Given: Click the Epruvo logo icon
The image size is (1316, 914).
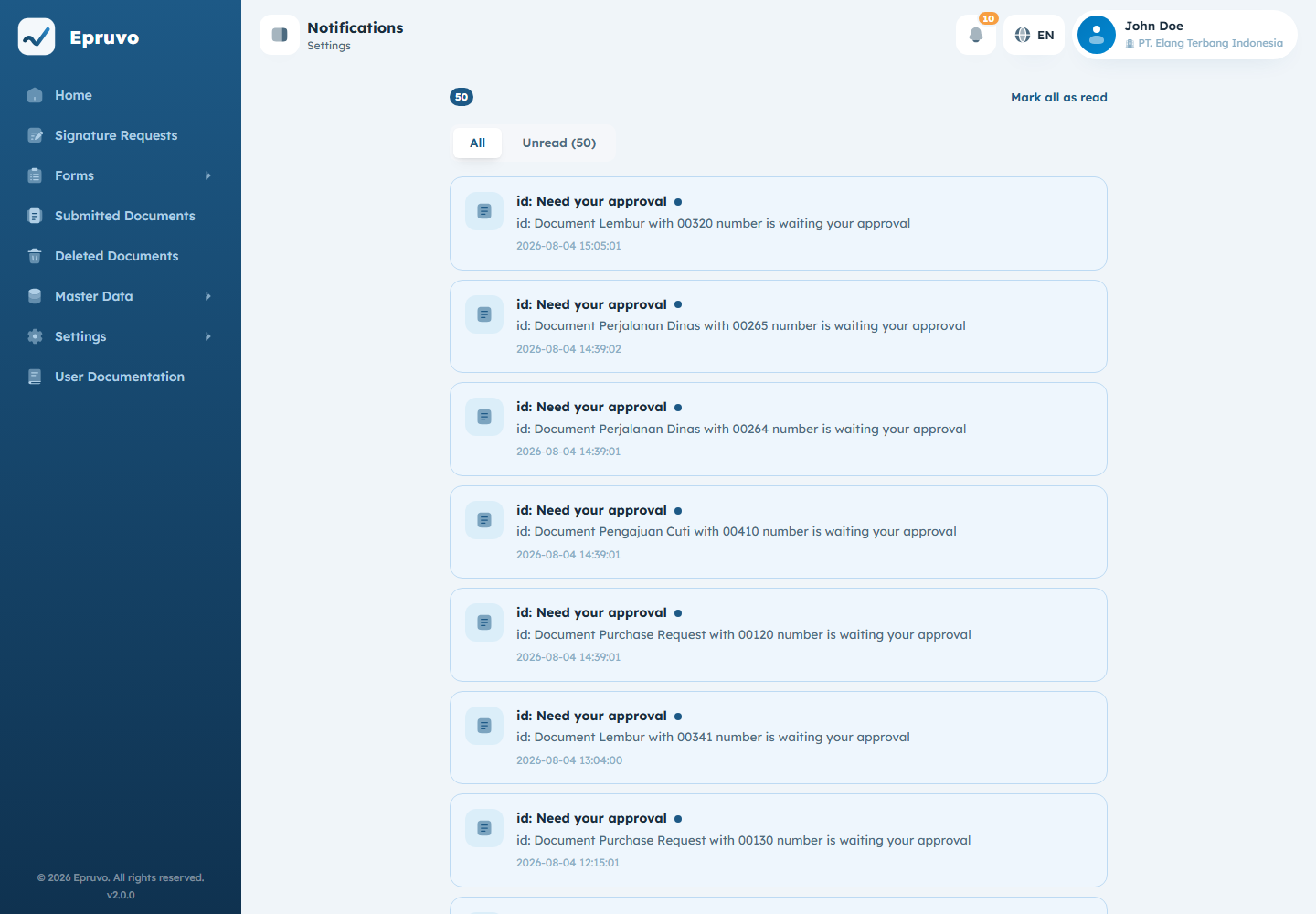Looking at the screenshot, I should (x=37, y=37).
